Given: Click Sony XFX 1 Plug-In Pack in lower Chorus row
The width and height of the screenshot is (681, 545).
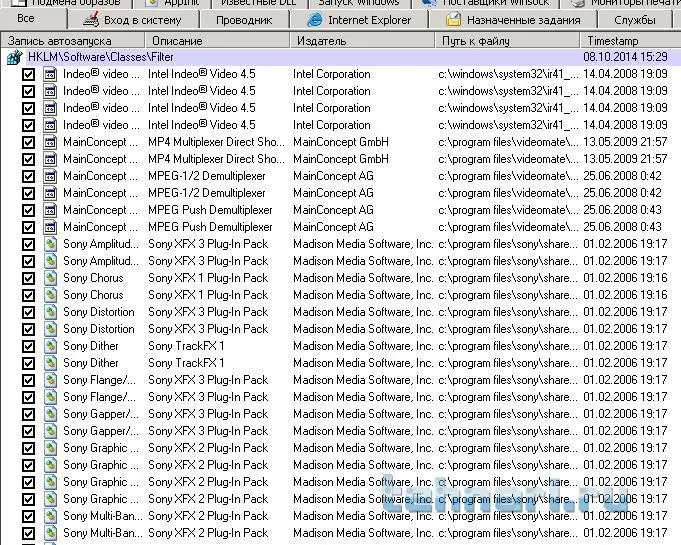Looking at the screenshot, I should (208, 295).
